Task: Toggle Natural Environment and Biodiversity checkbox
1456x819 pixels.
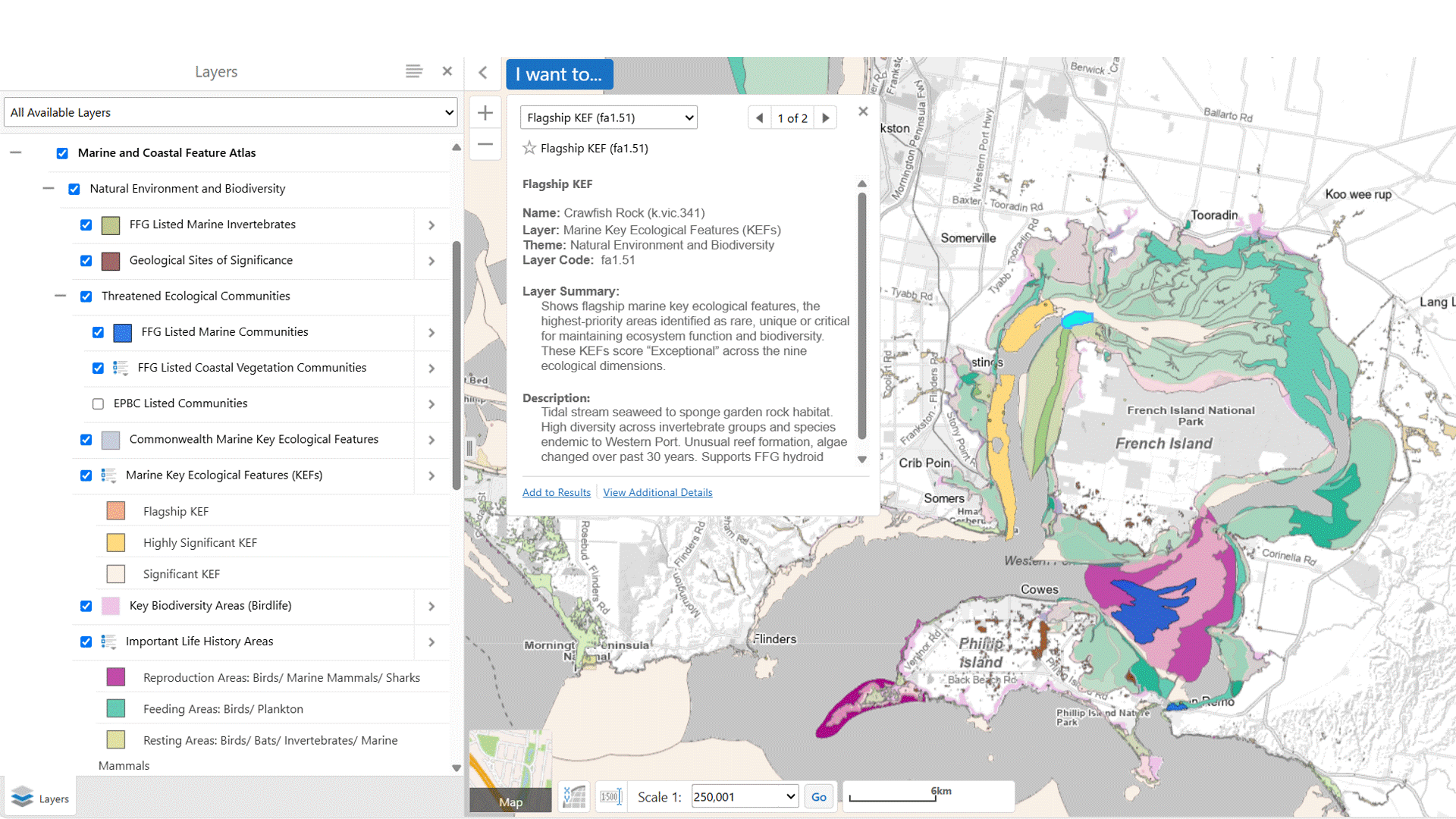Action: click(74, 189)
